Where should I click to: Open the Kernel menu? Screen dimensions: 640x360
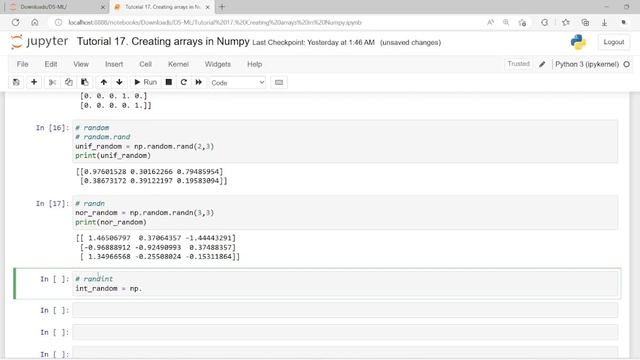pos(178,64)
